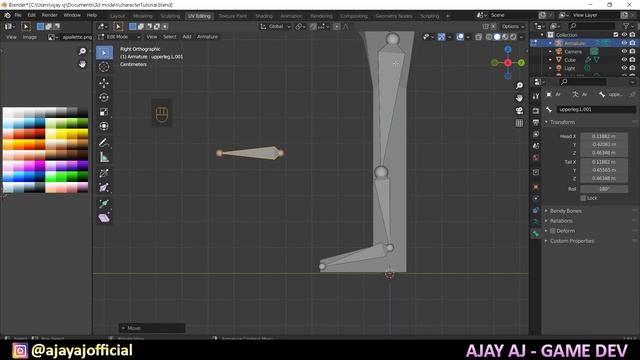The width and height of the screenshot is (640, 360).
Task: Open the Image menu in UV editor
Action: [x=29, y=37]
